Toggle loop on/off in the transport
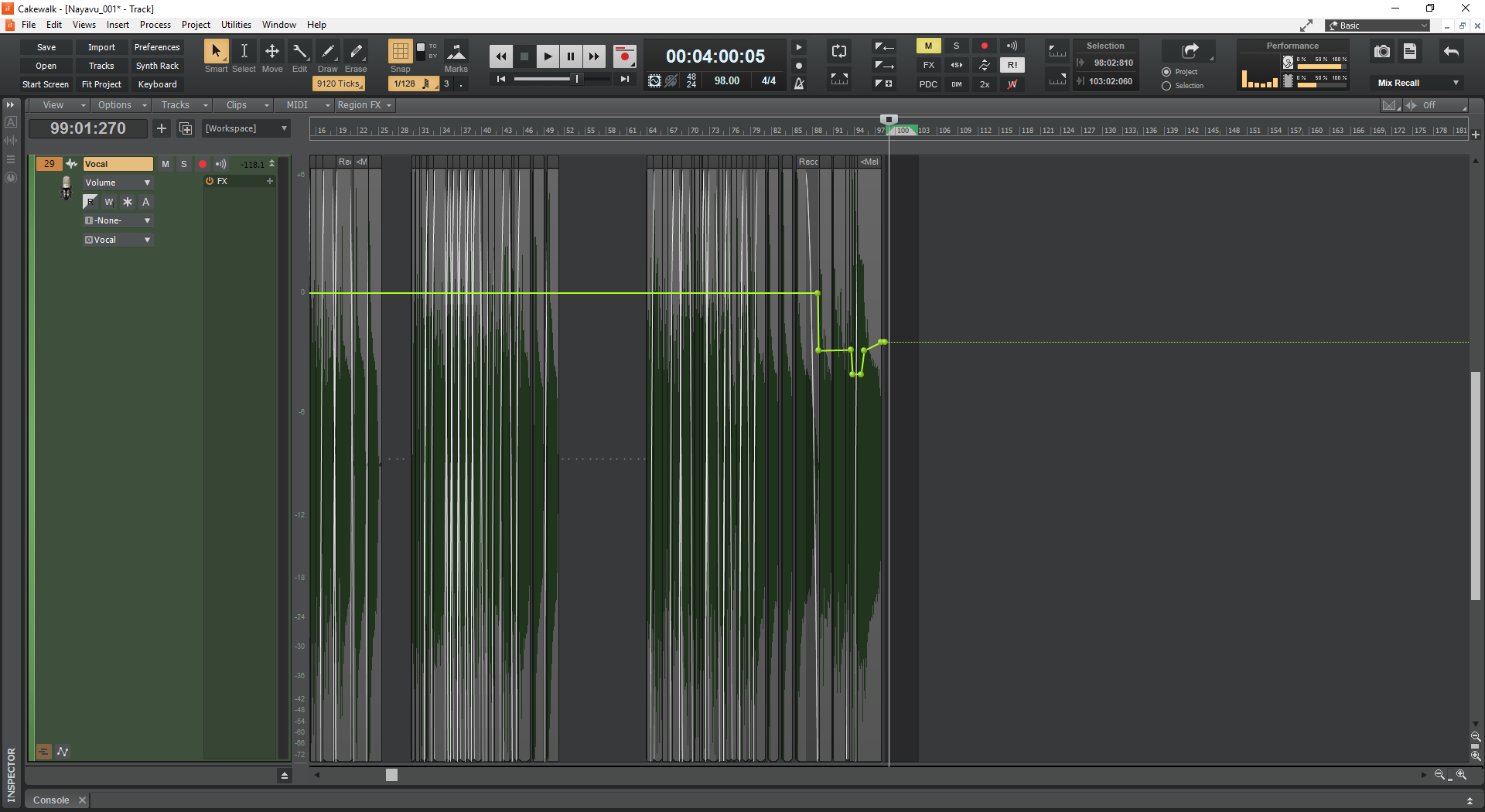 [839, 52]
